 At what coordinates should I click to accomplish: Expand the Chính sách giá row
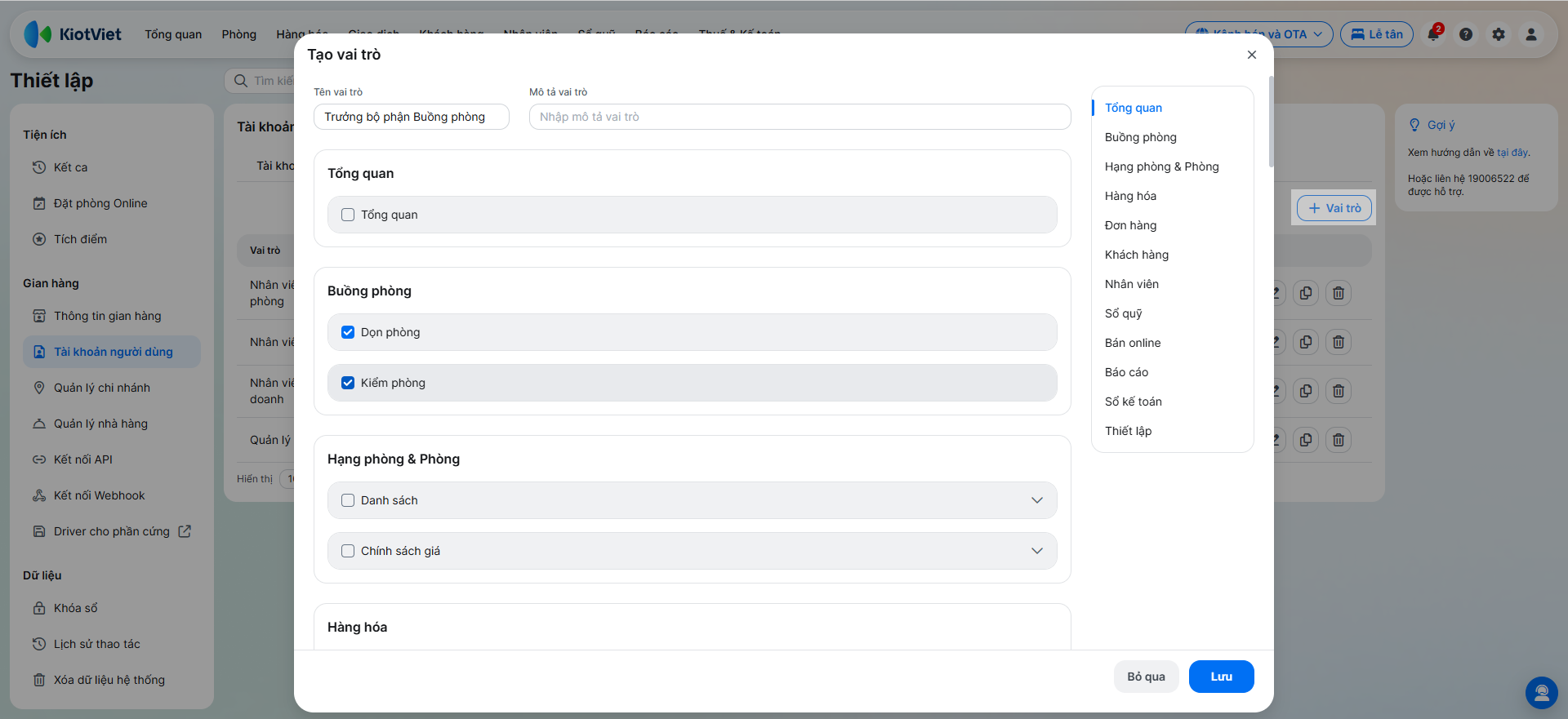pyautogui.click(x=1037, y=551)
